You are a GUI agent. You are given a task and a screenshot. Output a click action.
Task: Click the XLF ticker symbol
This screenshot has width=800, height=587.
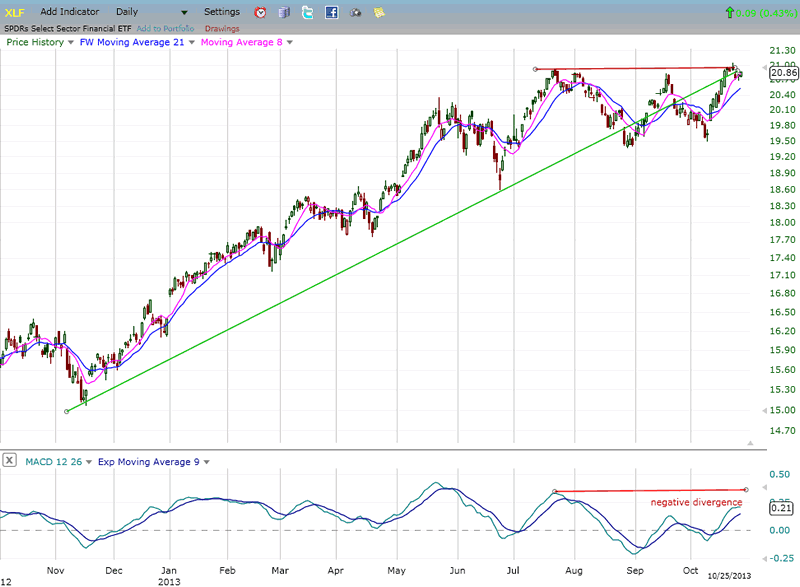point(14,12)
